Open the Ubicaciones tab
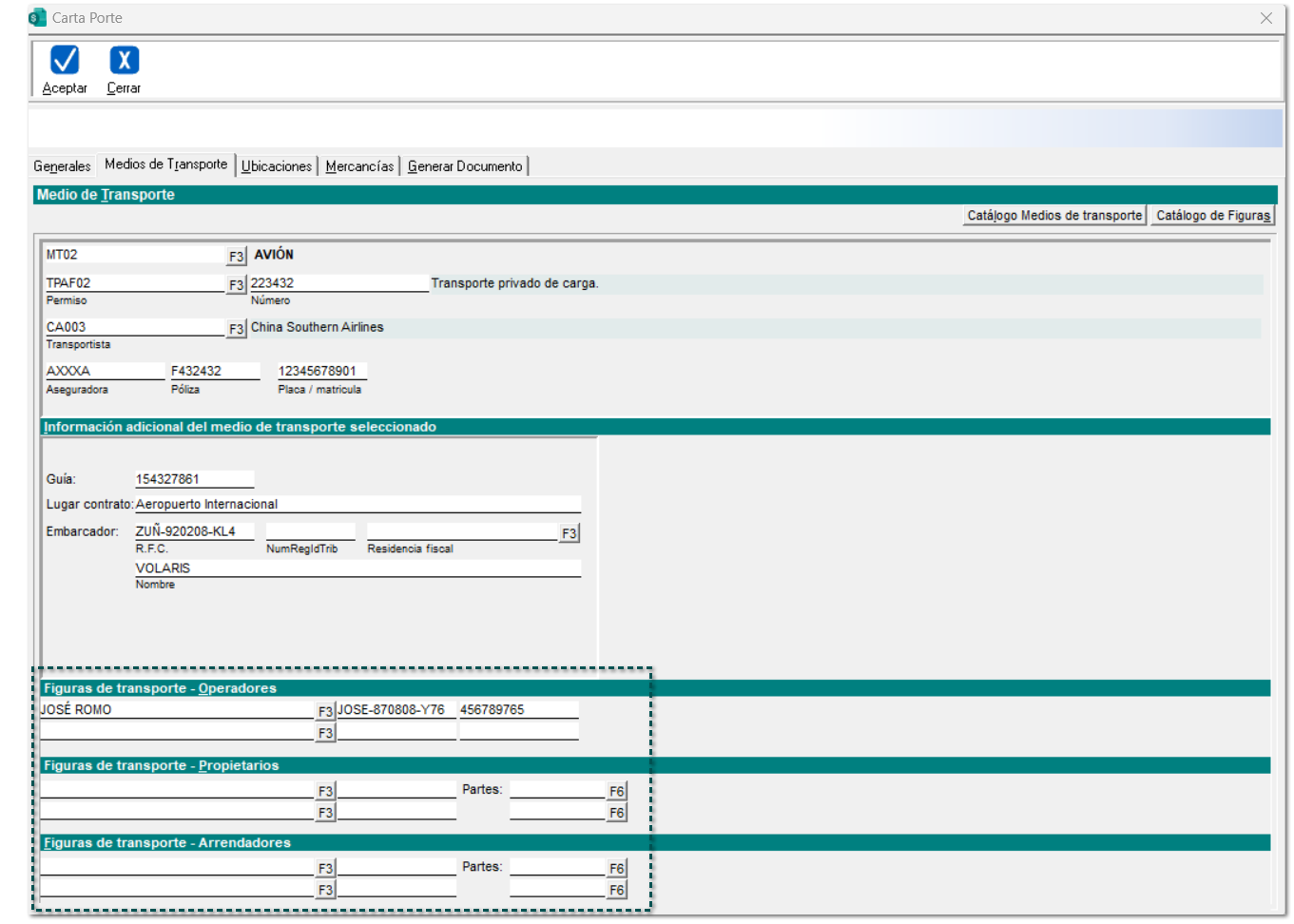 [276, 166]
